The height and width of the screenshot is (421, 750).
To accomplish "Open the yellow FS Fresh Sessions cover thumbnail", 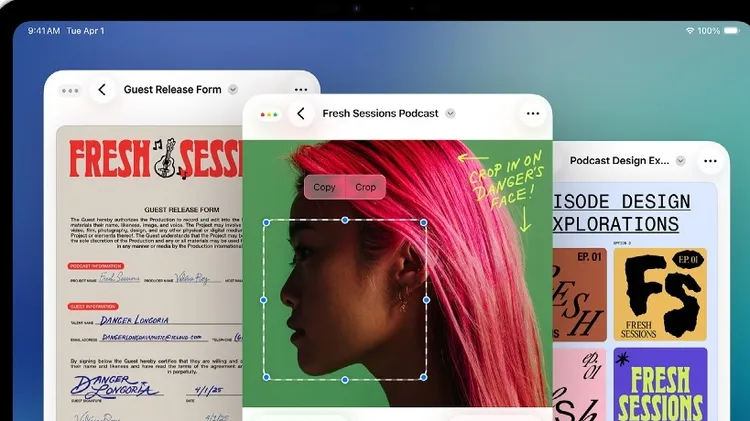I will tap(660, 294).
